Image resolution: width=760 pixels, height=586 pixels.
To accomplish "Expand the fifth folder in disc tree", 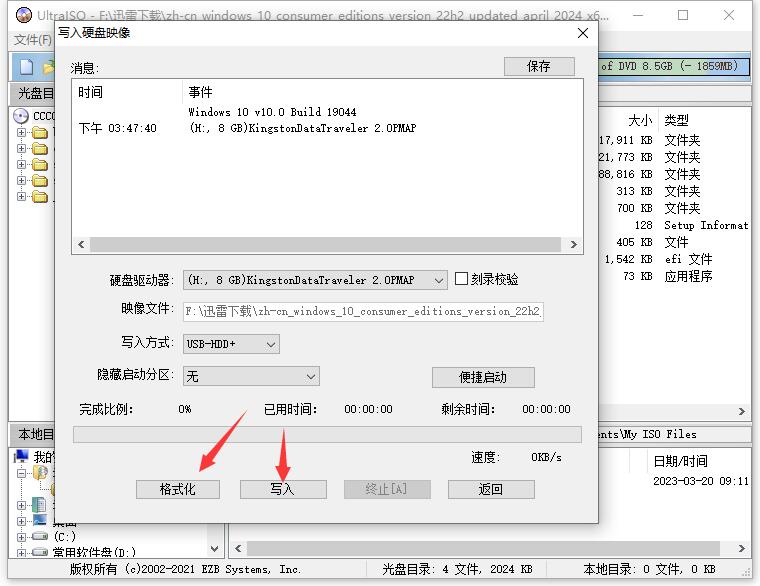I will click(21, 196).
